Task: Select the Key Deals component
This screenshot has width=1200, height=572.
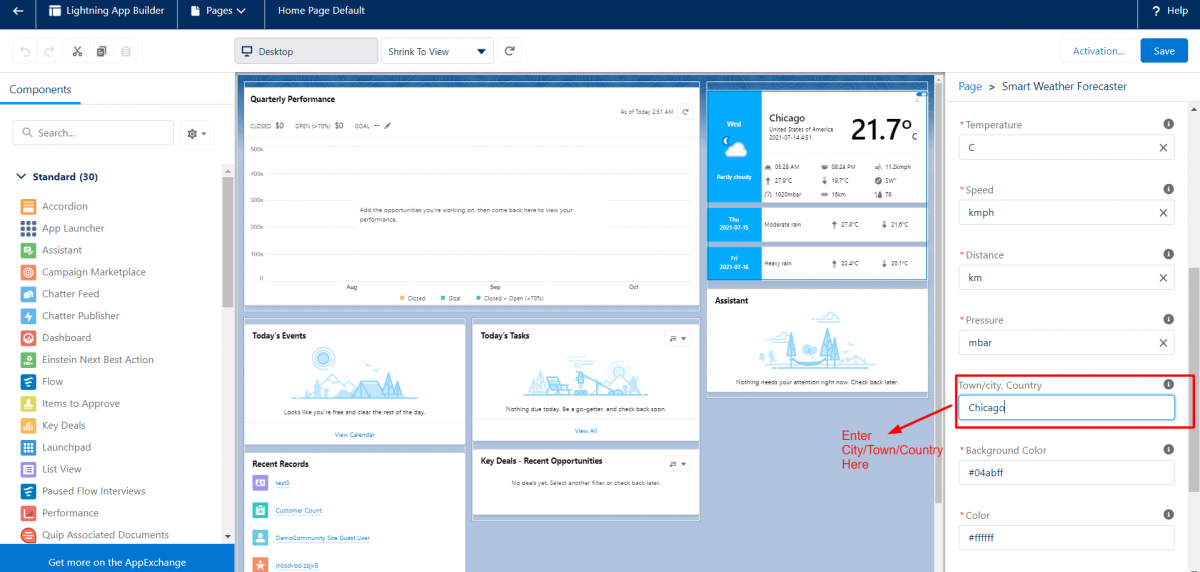Action: (53, 426)
